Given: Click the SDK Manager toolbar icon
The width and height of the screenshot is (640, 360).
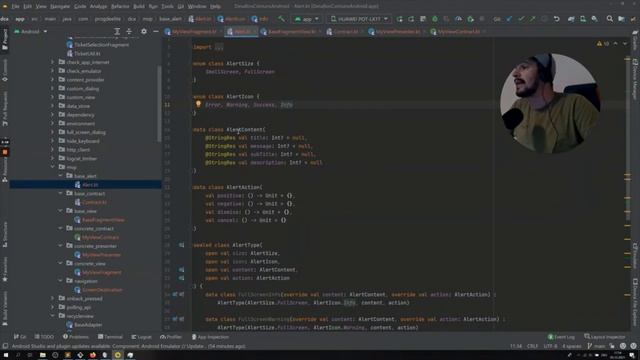Looking at the screenshot, I should [x=595, y=19].
